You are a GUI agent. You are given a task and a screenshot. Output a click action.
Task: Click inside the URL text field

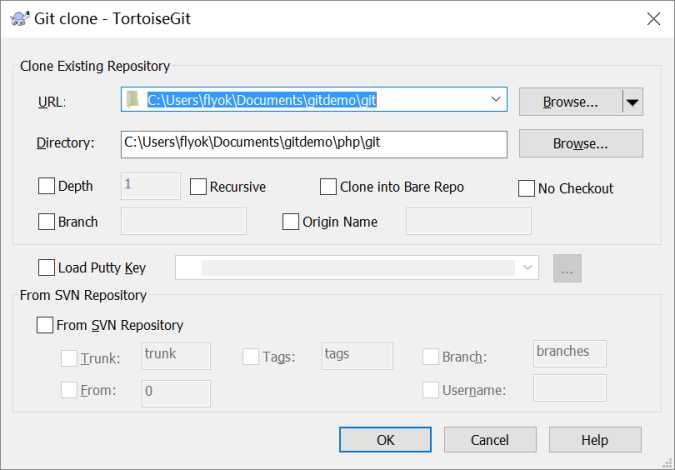[314, 99]
